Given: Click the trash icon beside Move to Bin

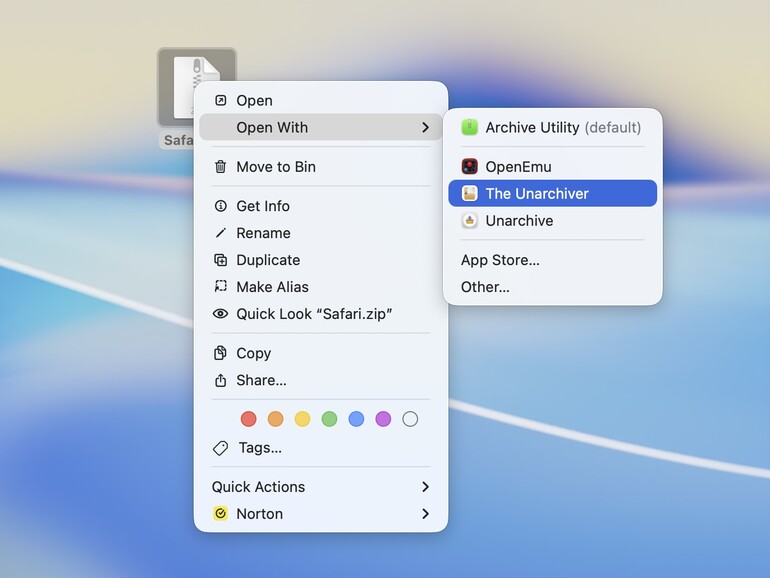Looking at the screenshot, I should tap(220, 166).
